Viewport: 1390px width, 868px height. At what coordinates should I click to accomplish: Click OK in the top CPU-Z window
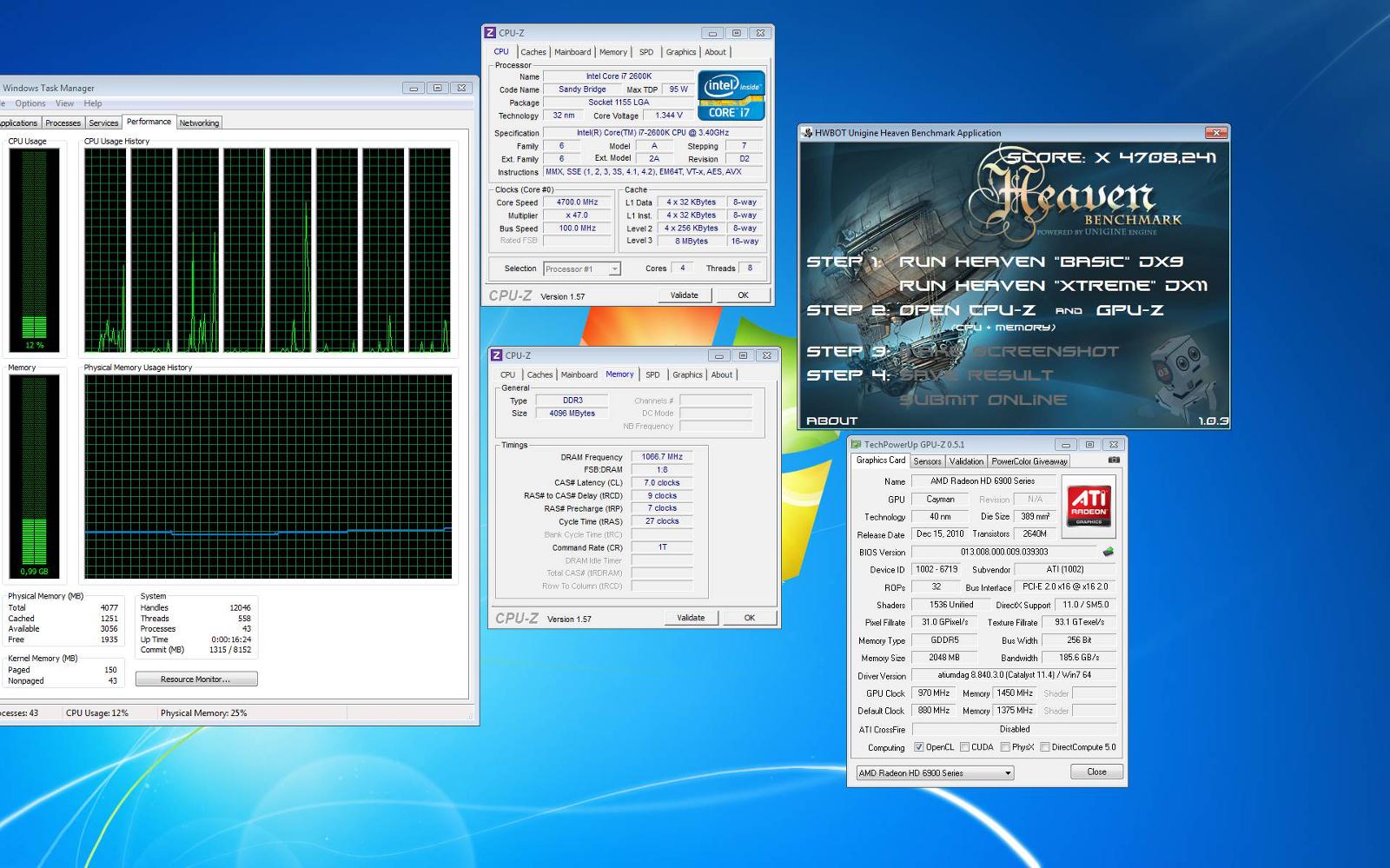click(743, 295)
